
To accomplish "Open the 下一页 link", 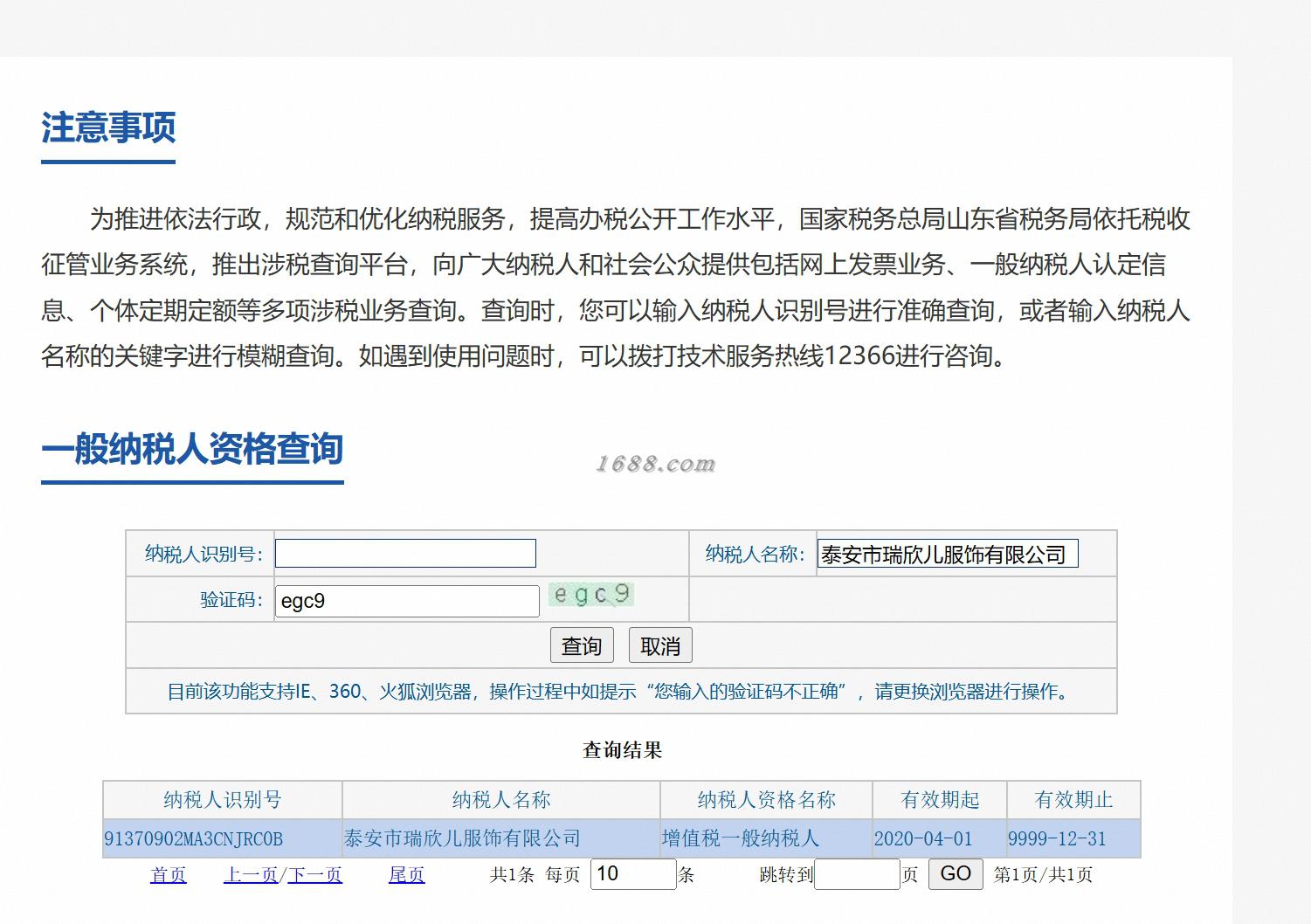I will [315, 874].
